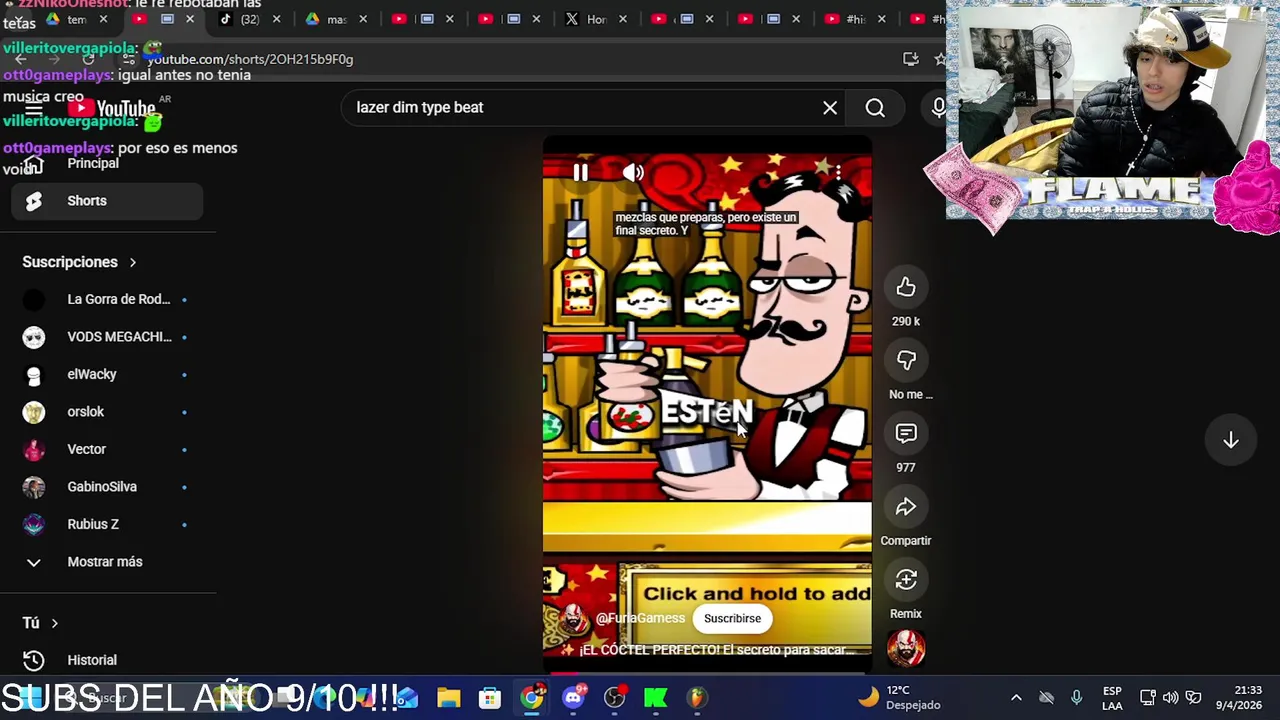Select Shorts in the sidebar
Viewport: 1280px width, 720px height.
tap(107, 201)
